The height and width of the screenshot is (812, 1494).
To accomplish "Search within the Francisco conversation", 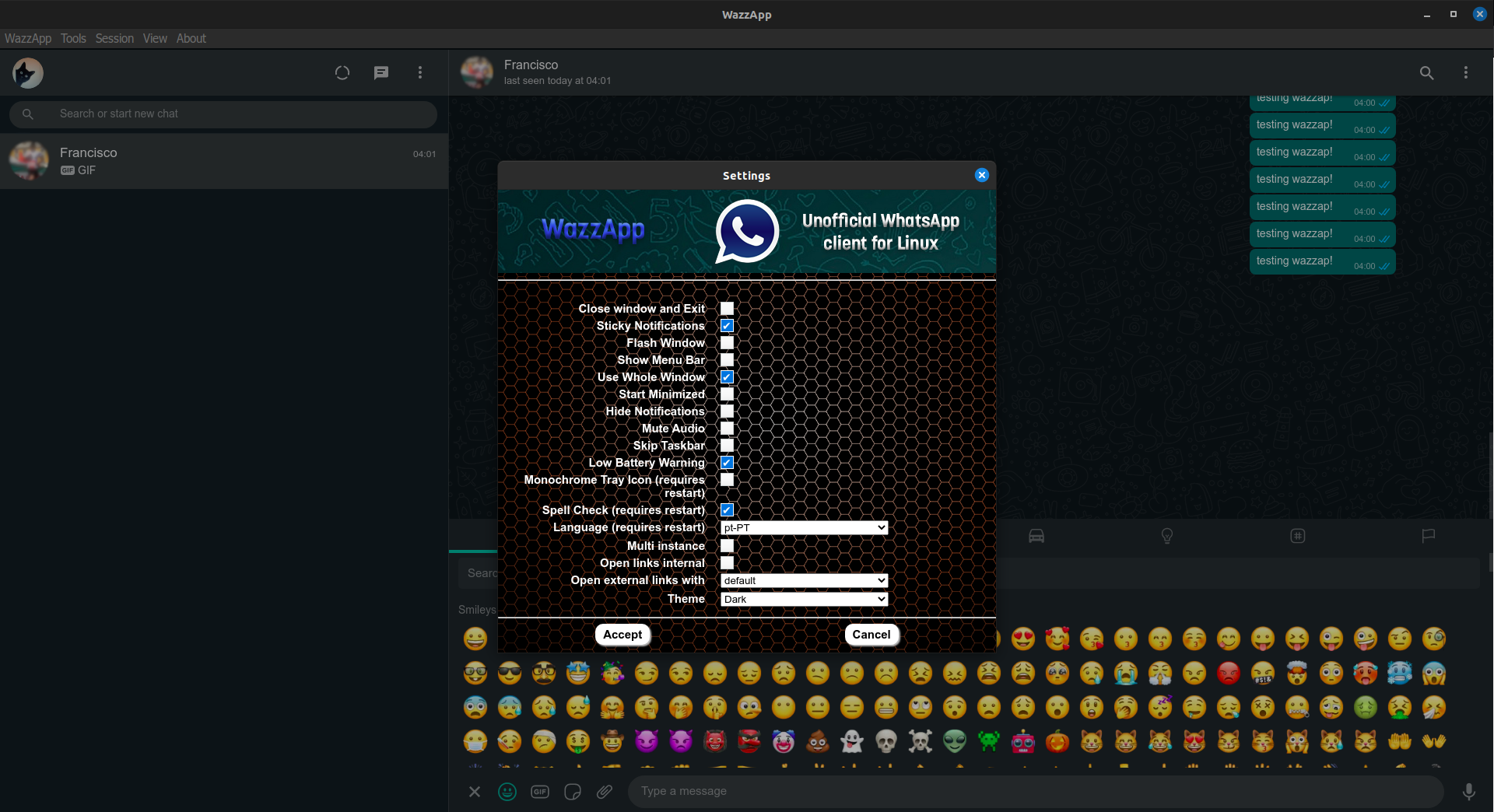I will (x=1426, y=72).
